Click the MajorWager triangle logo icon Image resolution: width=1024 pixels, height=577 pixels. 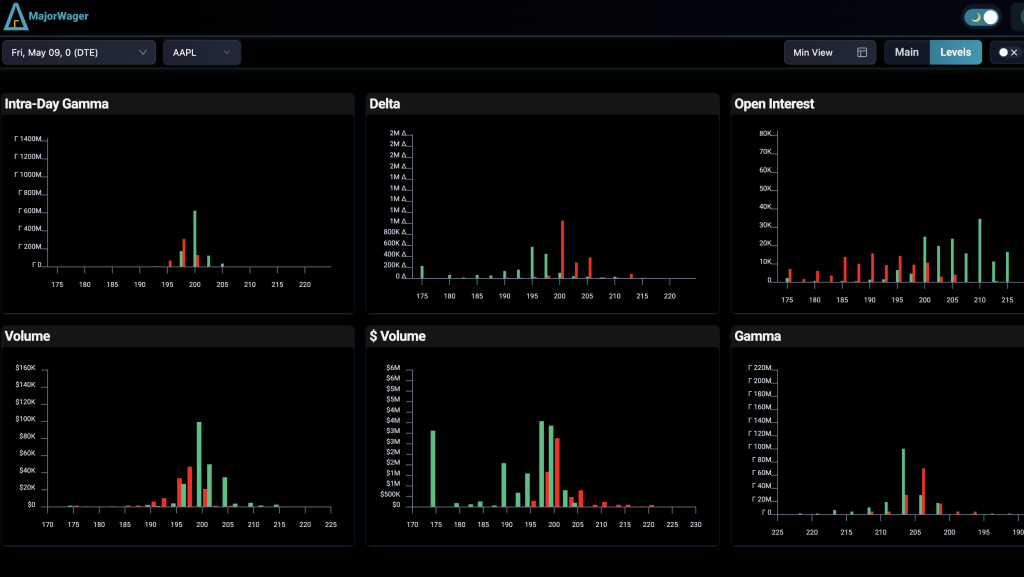click(16, 17)
